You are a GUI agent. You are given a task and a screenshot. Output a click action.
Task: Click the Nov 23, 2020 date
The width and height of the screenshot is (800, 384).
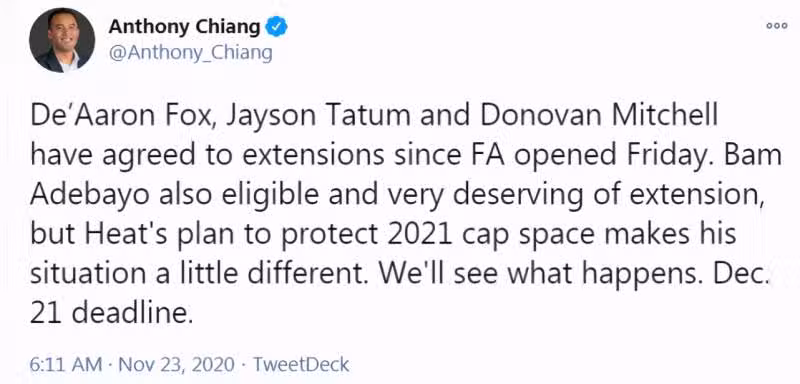tap(177, 365)
